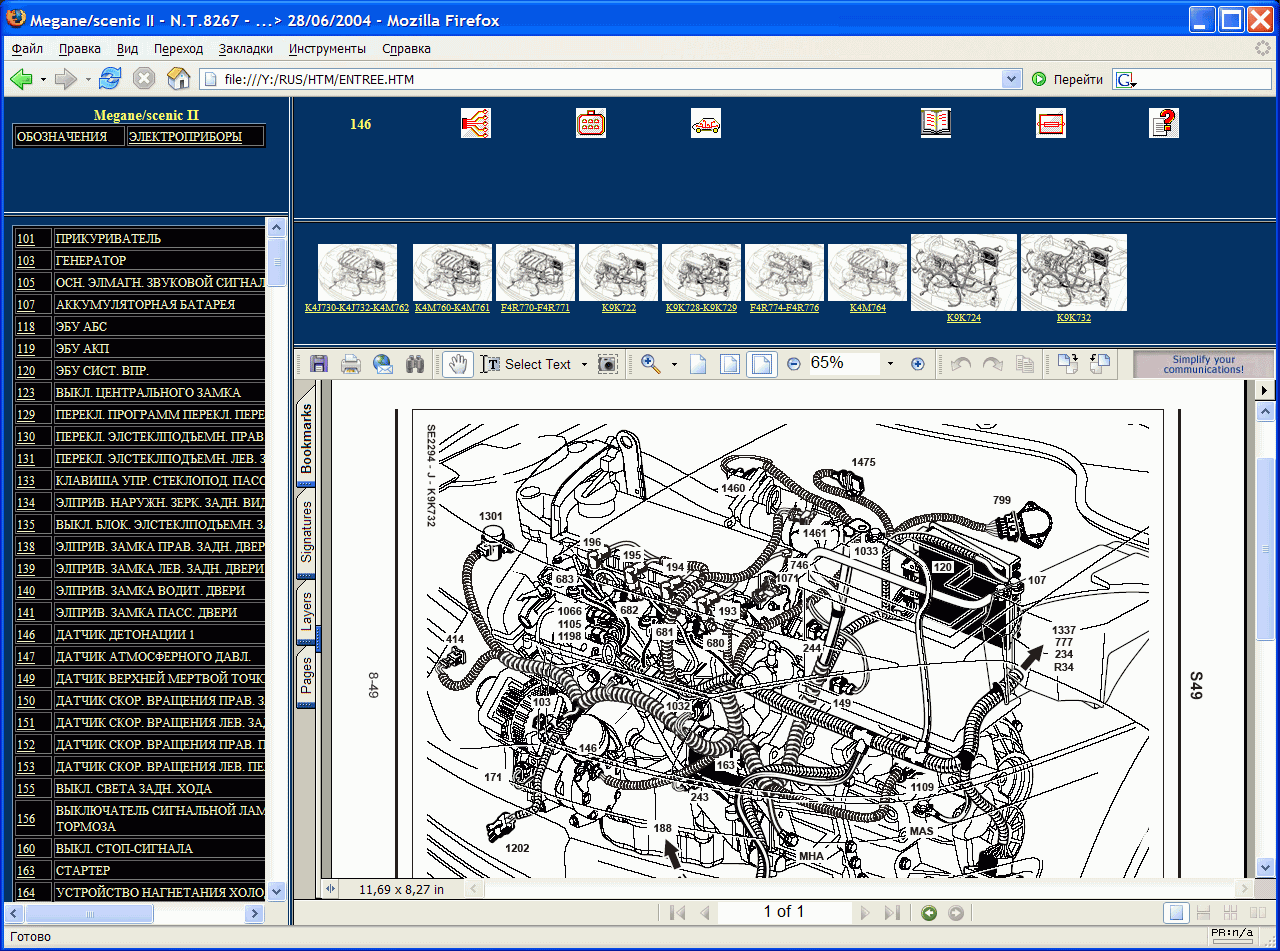
Task: Switch to the Bookmarks side tab
Action: (307, 439)
